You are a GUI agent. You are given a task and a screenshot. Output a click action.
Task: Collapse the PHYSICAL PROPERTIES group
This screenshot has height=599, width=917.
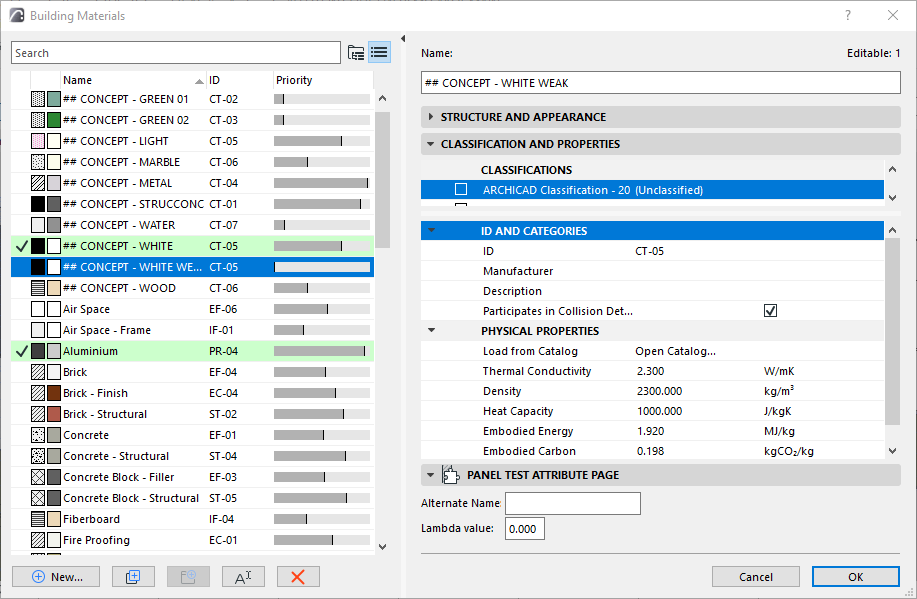pyautogui.click(x=432, y=330)
